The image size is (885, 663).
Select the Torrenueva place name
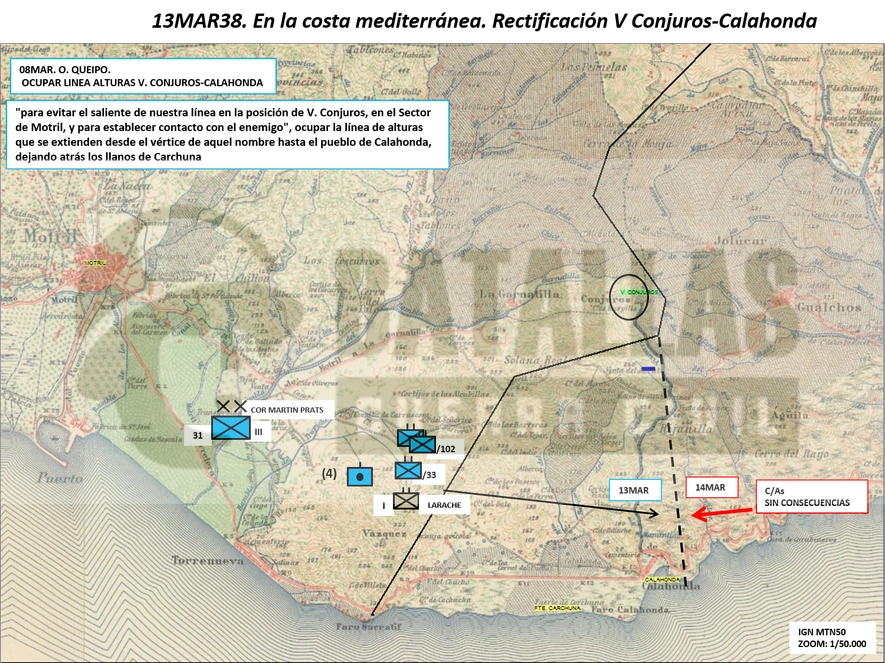tap(208, 560)
